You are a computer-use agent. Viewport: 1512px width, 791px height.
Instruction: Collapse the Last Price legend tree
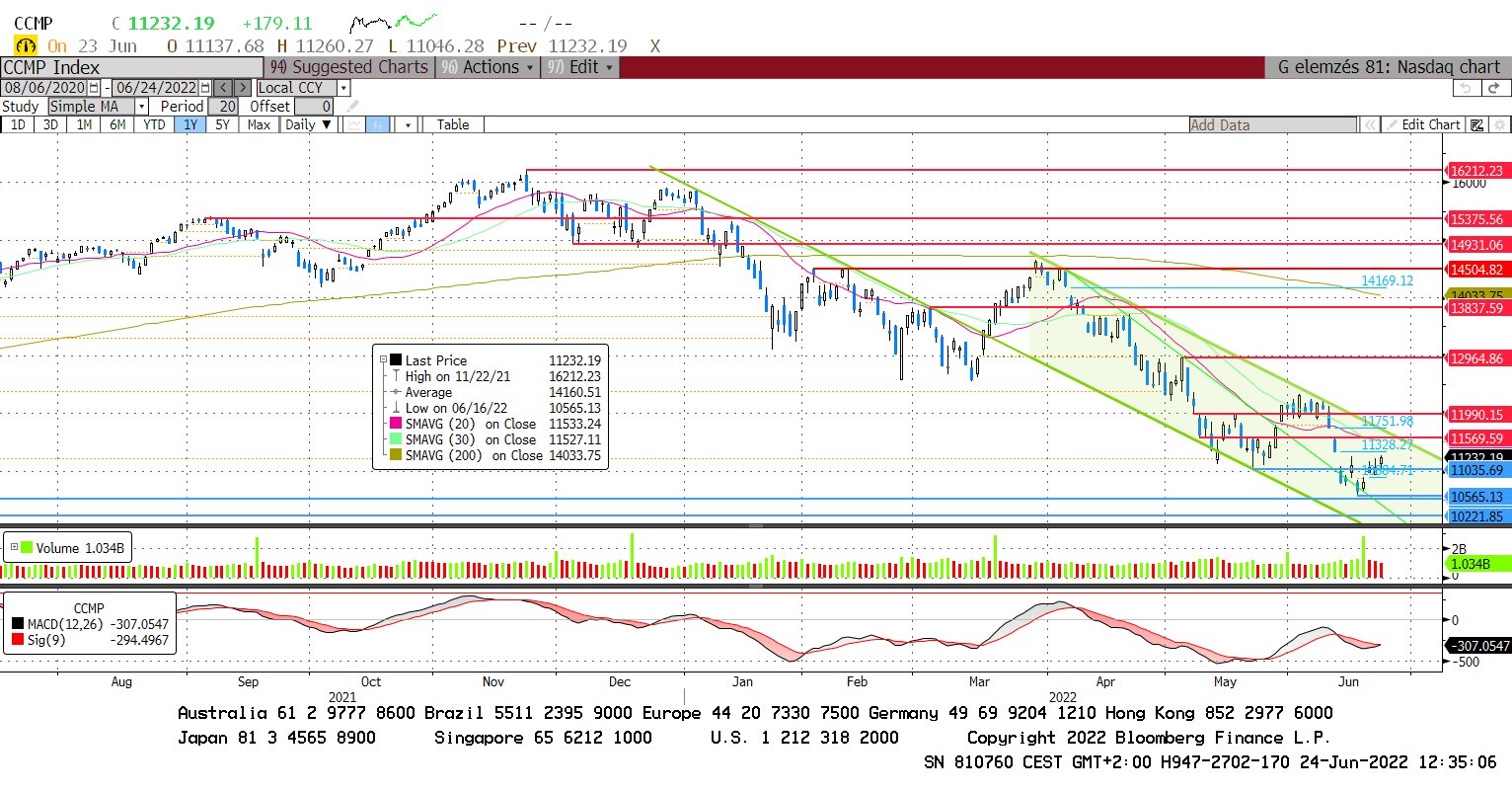(383, 360)
